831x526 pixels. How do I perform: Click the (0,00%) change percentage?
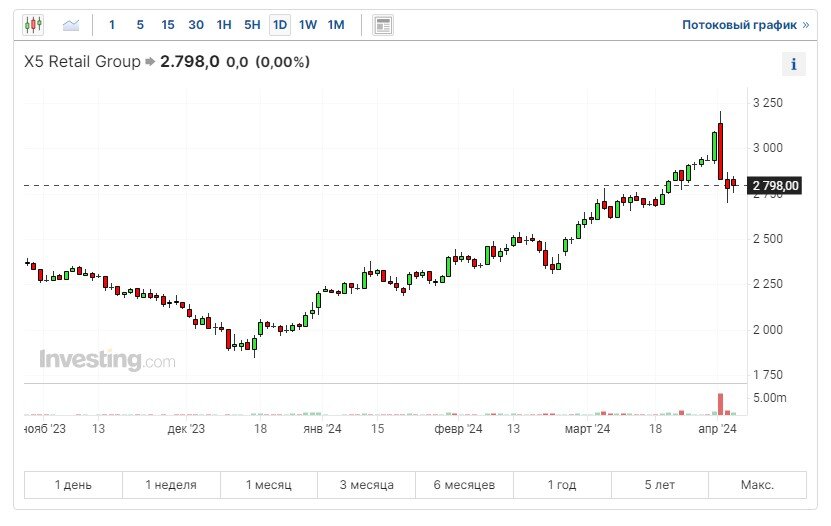click(x=282, y=62)
